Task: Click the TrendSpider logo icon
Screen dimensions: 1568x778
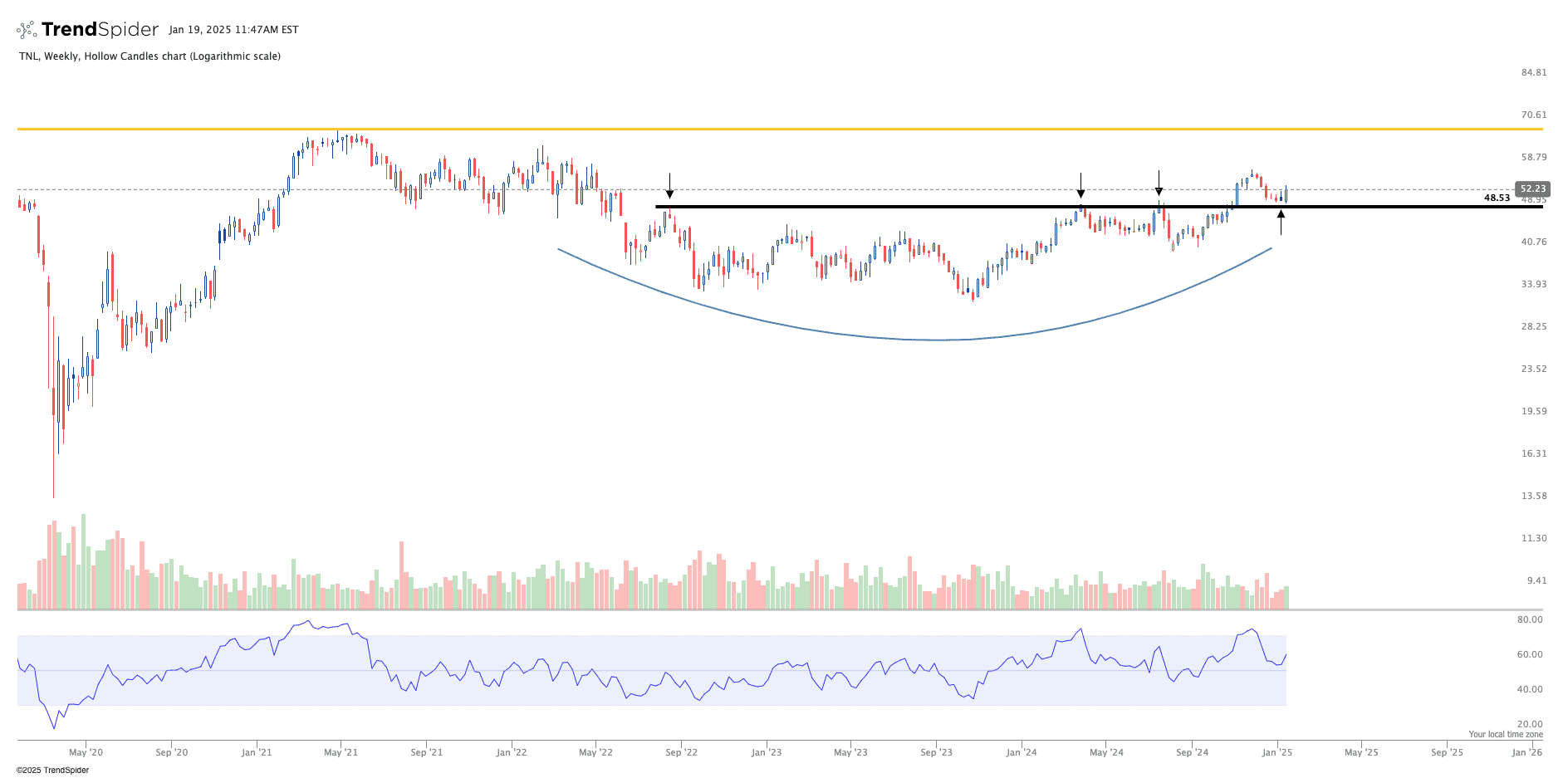Action: pyautogui.click(x=27, y=30)
